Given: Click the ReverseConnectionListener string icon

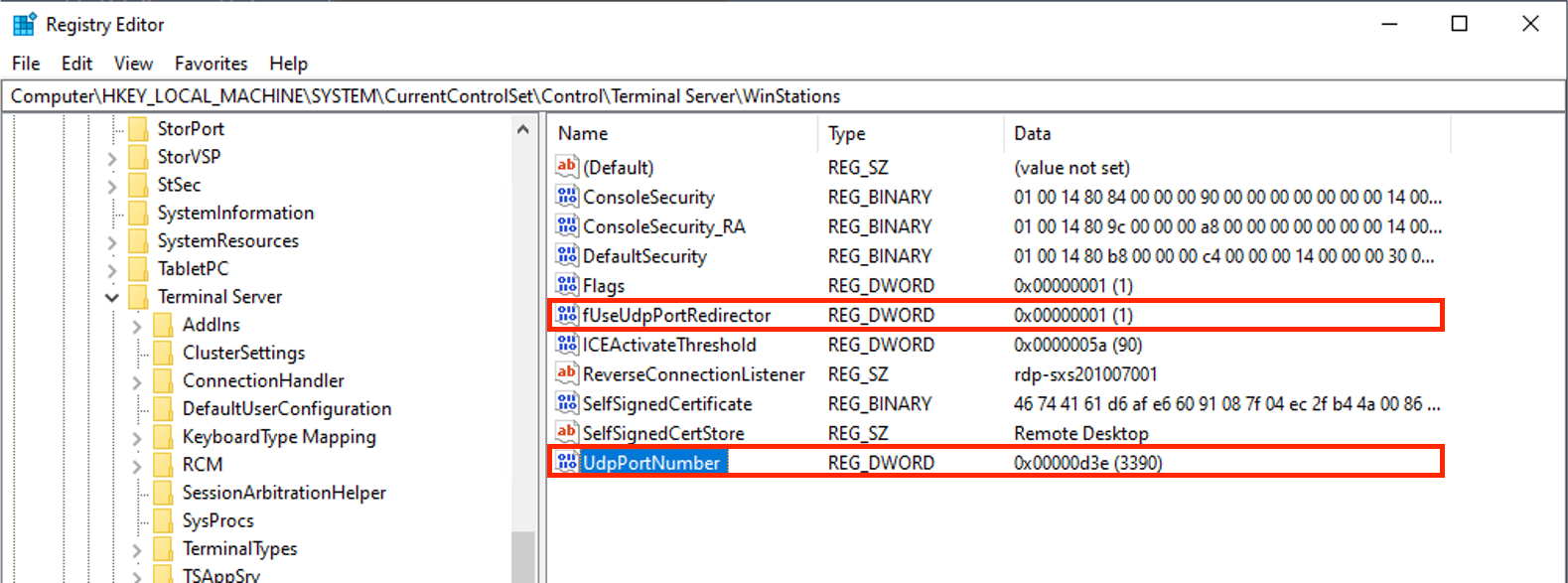Looking at the screenshot, I should tap(567, 373).
